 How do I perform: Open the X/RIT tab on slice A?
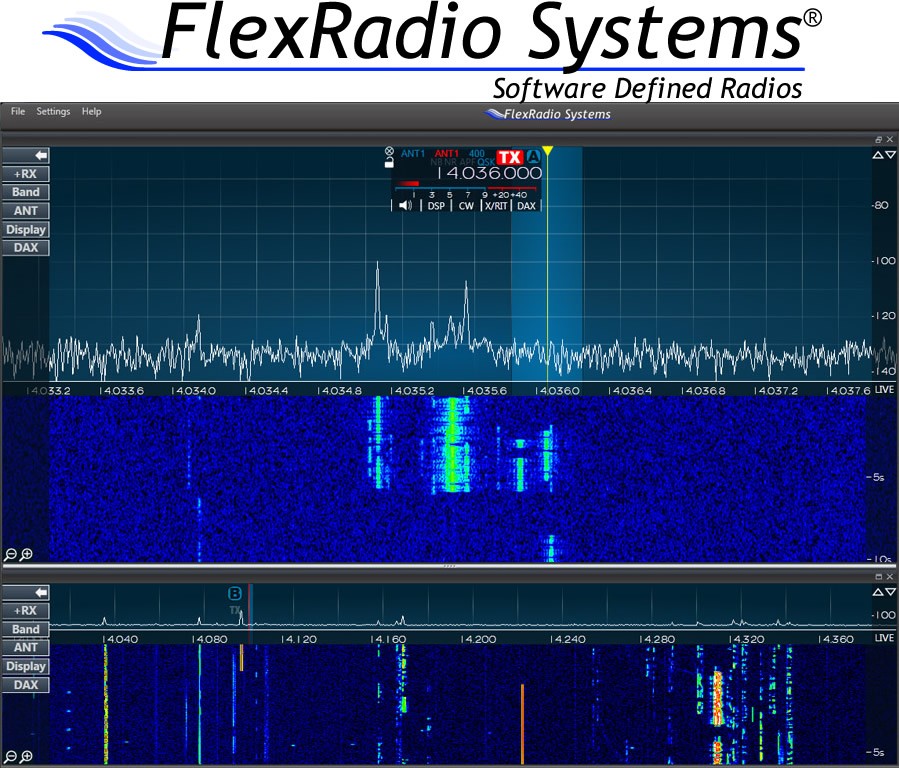pos(497,206)
